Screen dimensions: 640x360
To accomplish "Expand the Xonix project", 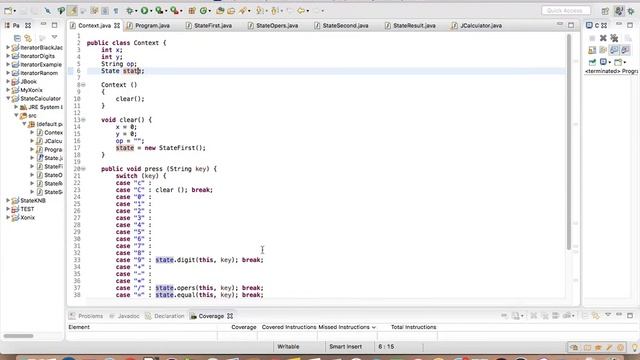I will pos(8,218).
